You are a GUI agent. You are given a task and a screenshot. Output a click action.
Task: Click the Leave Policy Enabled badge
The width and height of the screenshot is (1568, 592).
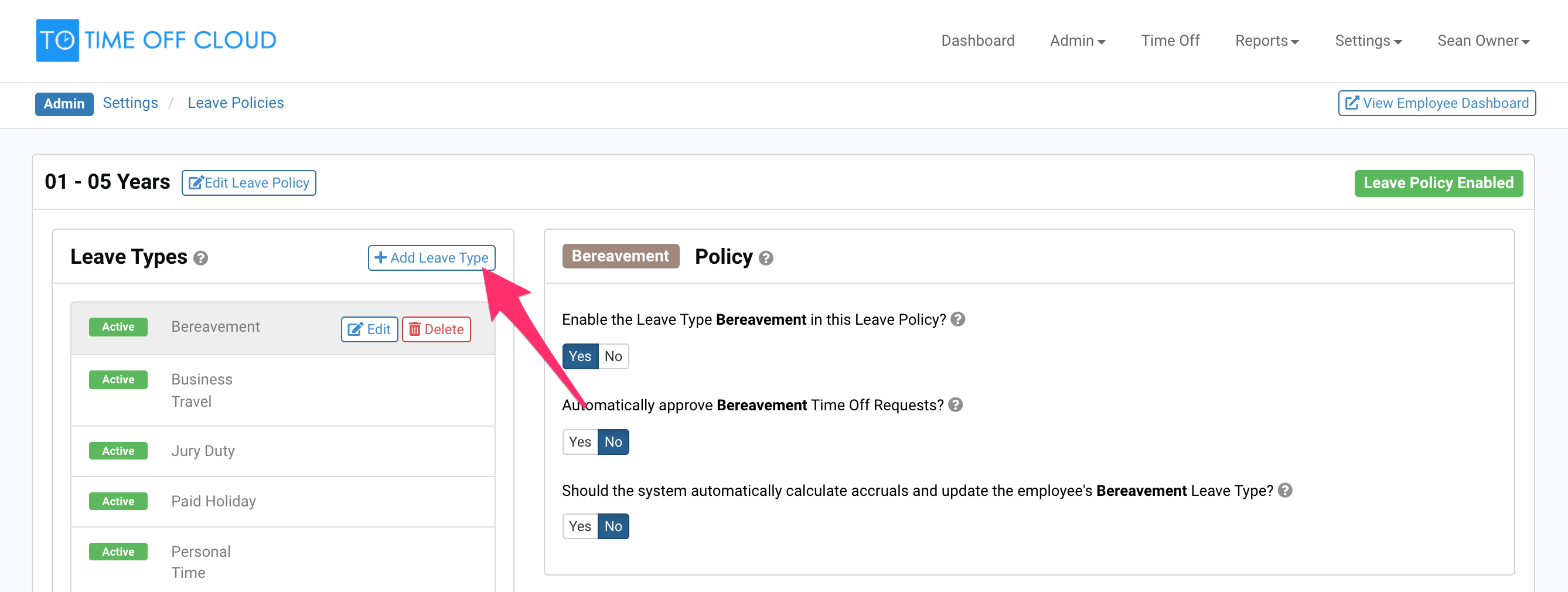tap(1439, 183)
